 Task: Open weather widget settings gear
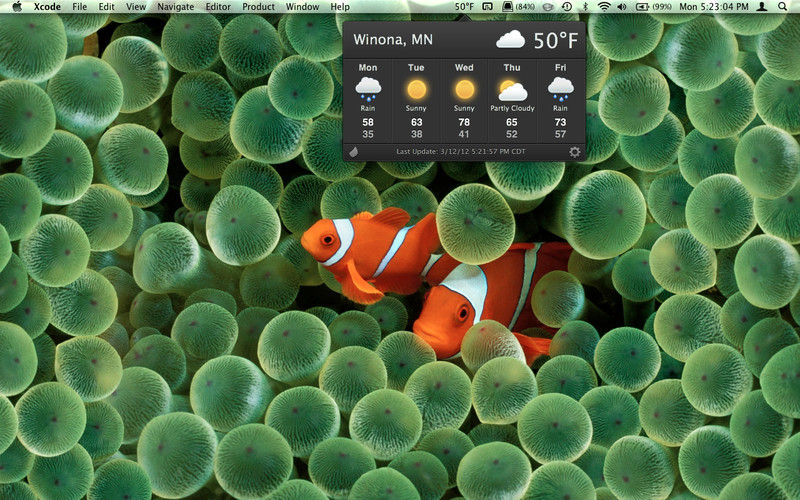click(574, 152)
